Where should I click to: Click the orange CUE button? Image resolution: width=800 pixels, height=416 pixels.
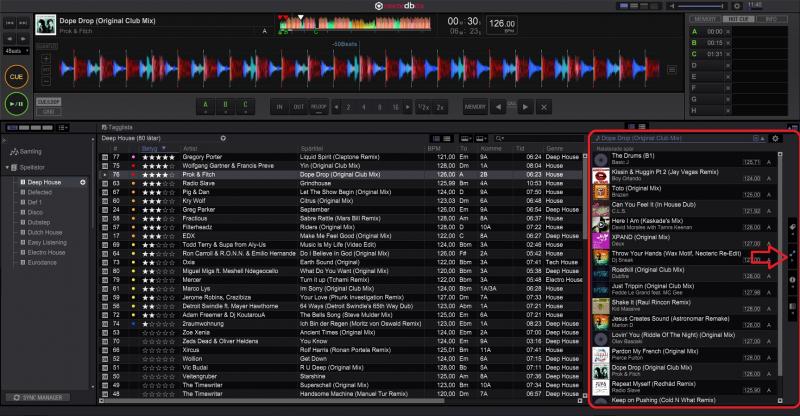(16, 77)
